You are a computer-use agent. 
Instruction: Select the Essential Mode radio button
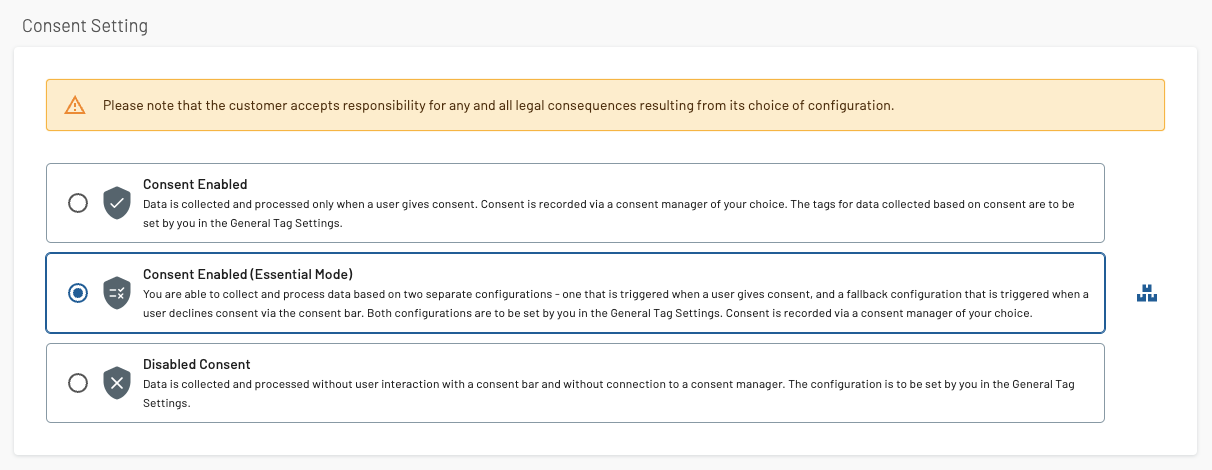pyautogui.click(x=77, y=293)
